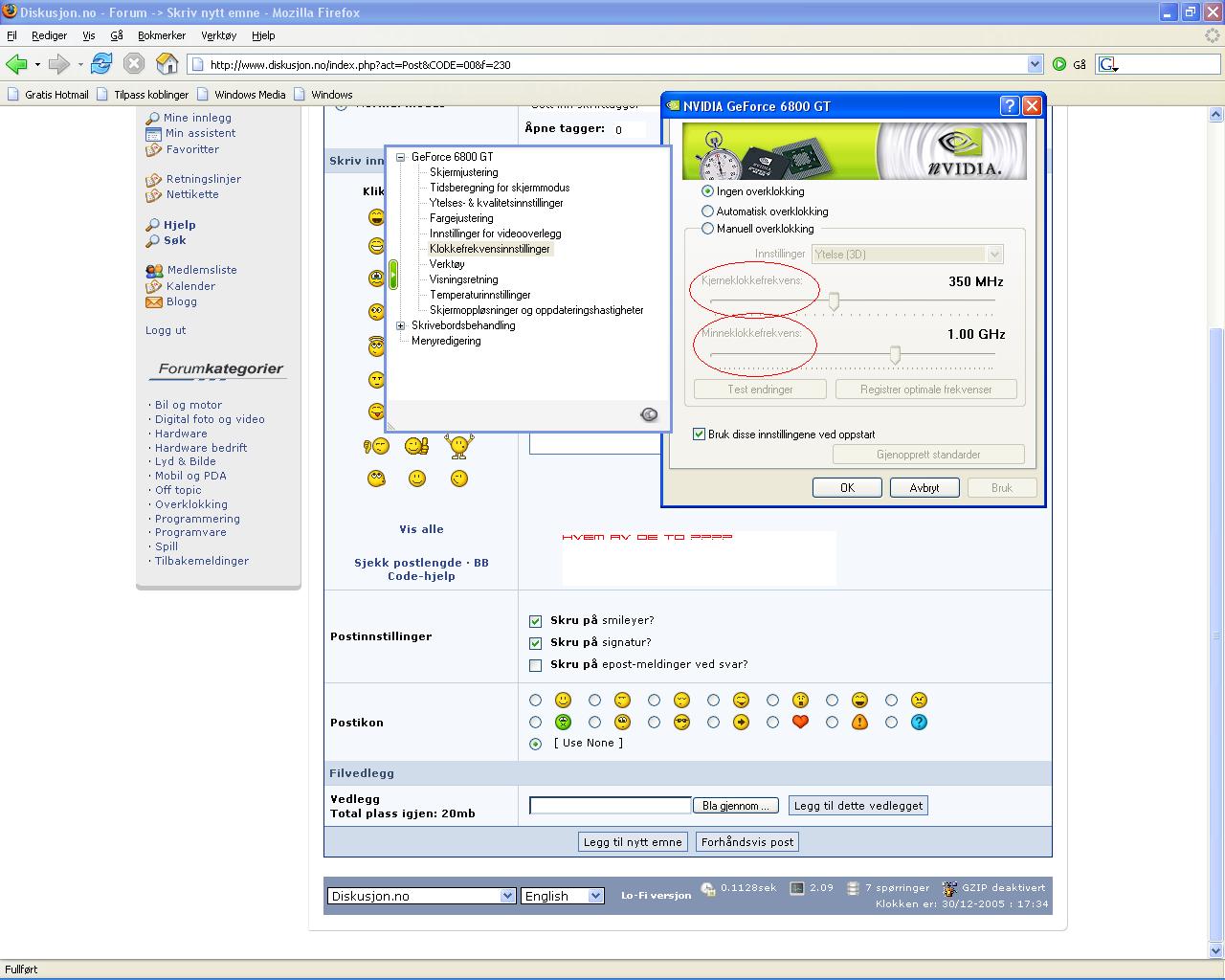Open Mine innlegg search icon link
The width and height of the screenshot is (1225, 980).
153,118
